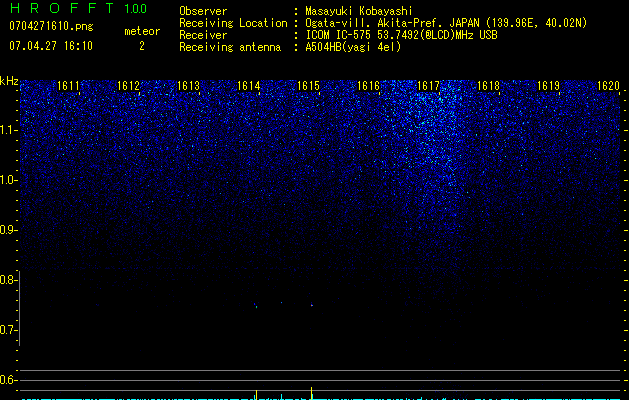Screen dimensions: 629x400
Task: Click the meteor label
Action: click(x=142, y=31)
